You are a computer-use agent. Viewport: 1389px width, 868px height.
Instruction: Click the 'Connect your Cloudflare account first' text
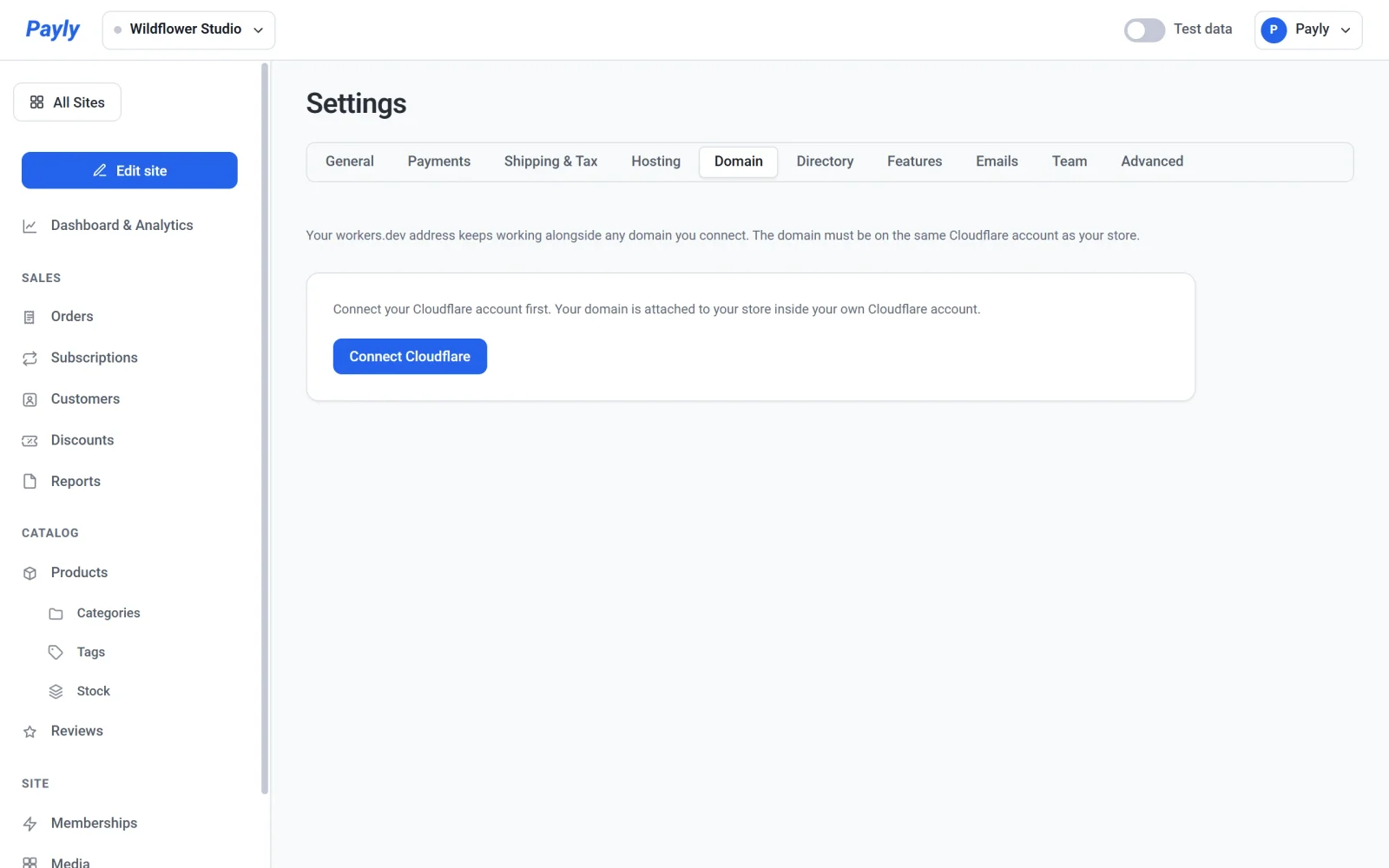click(x=656, y=310)
